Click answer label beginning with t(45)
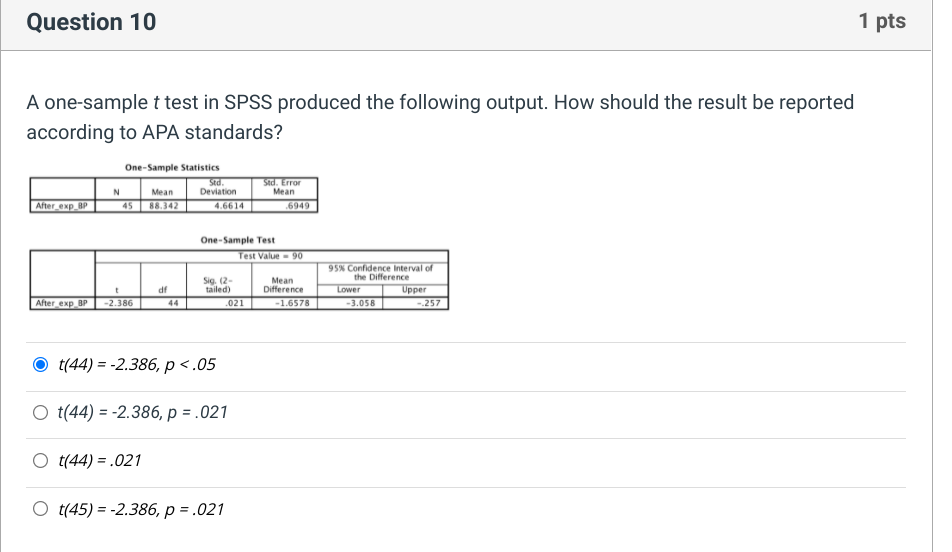Viewport: 952px width, 552px height. [x=141, y=509]
